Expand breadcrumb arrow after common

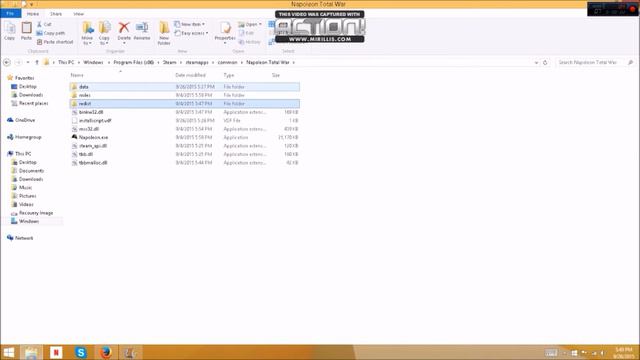242,62
